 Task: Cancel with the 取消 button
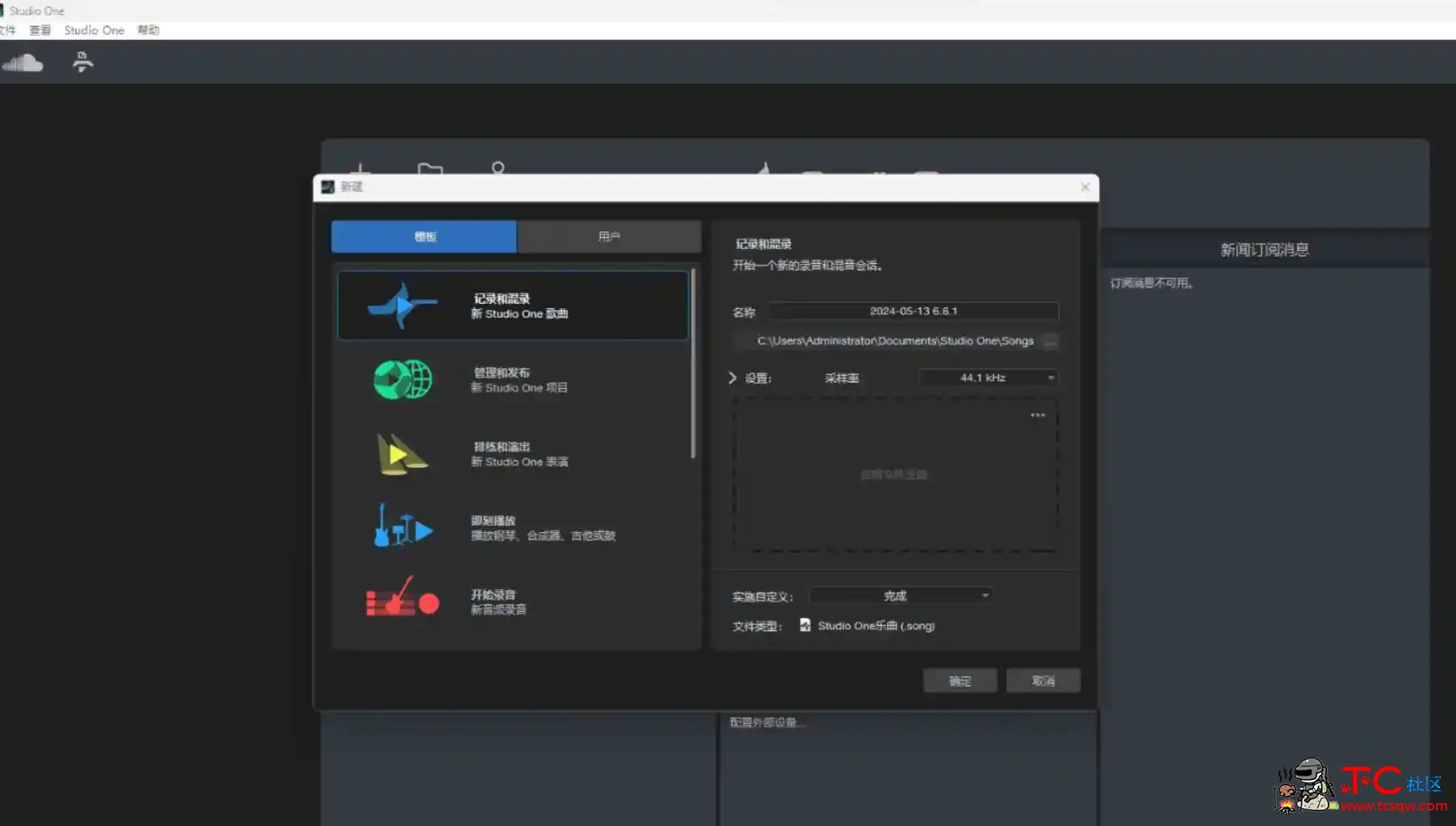[x=1043, y=681]
